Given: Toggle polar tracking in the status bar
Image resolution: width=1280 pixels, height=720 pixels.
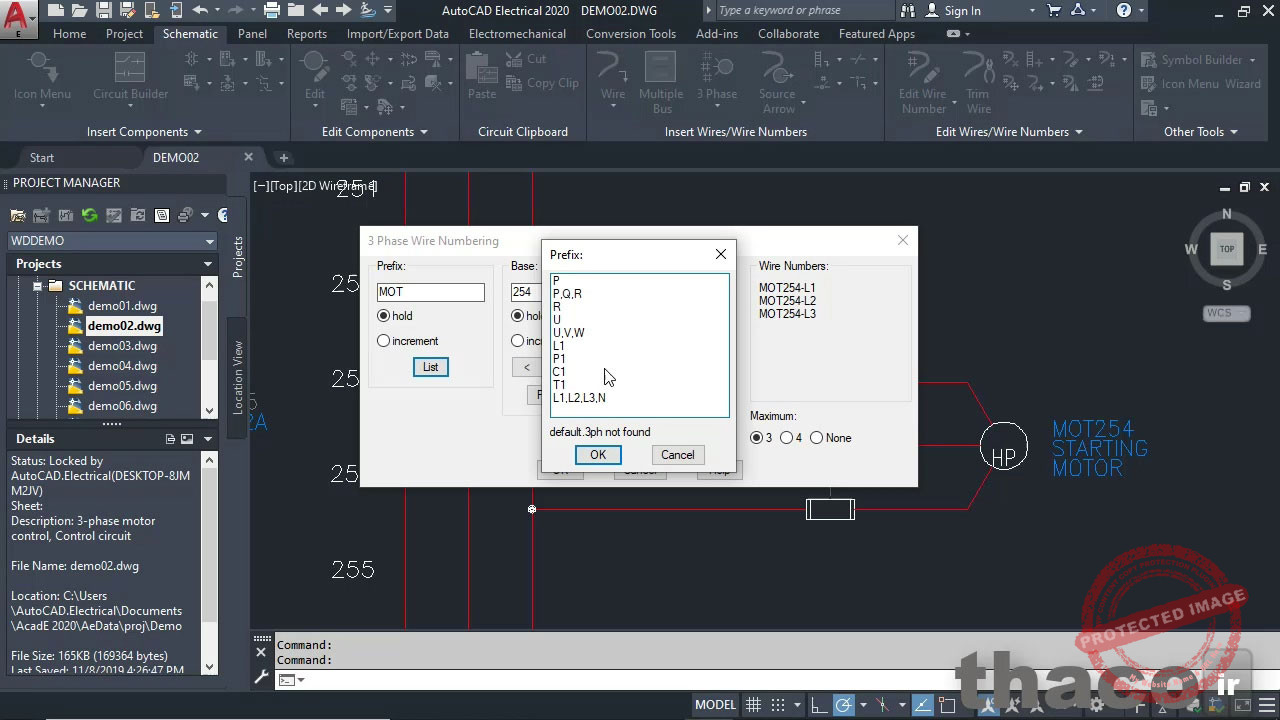Looking at the screenshot, I should (845, 705).
